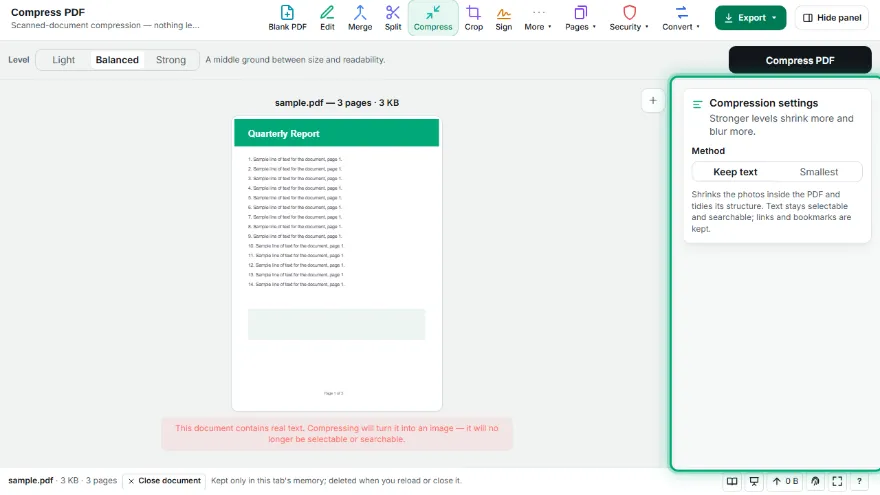880x495 pixels.
Task: Select the Compress tool
Action: [x=433, y=18]
